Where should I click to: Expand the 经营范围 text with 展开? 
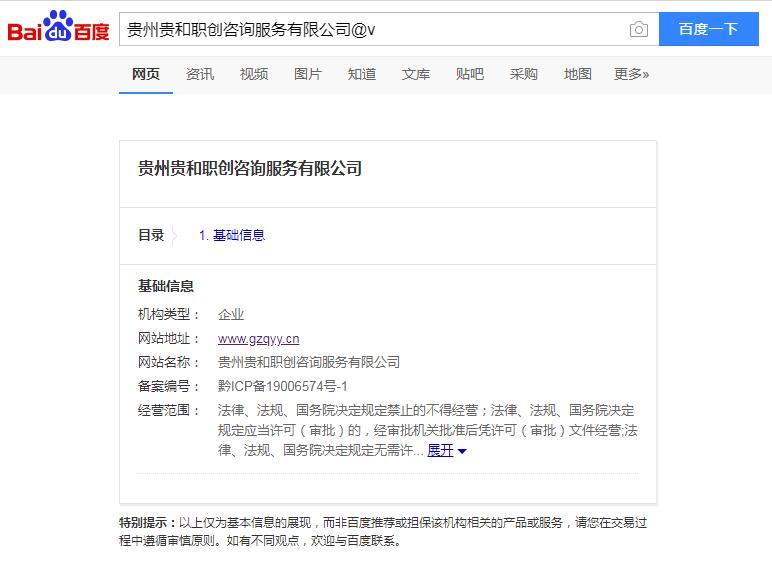coord(440,451)
